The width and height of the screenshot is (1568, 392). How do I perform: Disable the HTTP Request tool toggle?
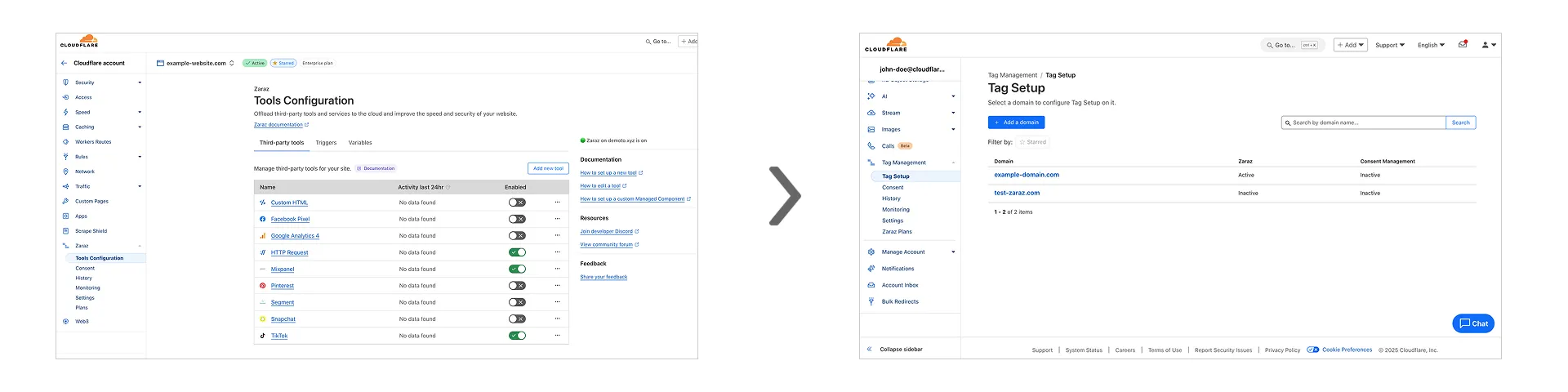pyautogui.click(x=517, y=252)
